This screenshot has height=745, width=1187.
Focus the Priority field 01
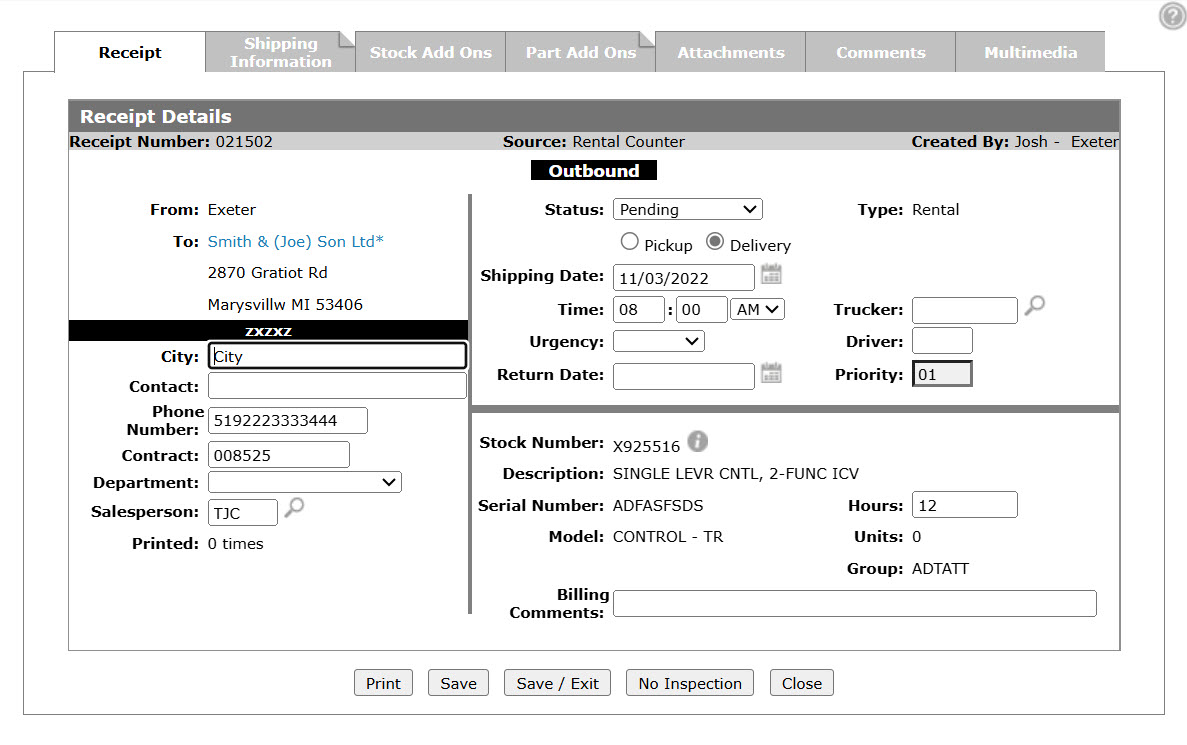coord(942,374)
